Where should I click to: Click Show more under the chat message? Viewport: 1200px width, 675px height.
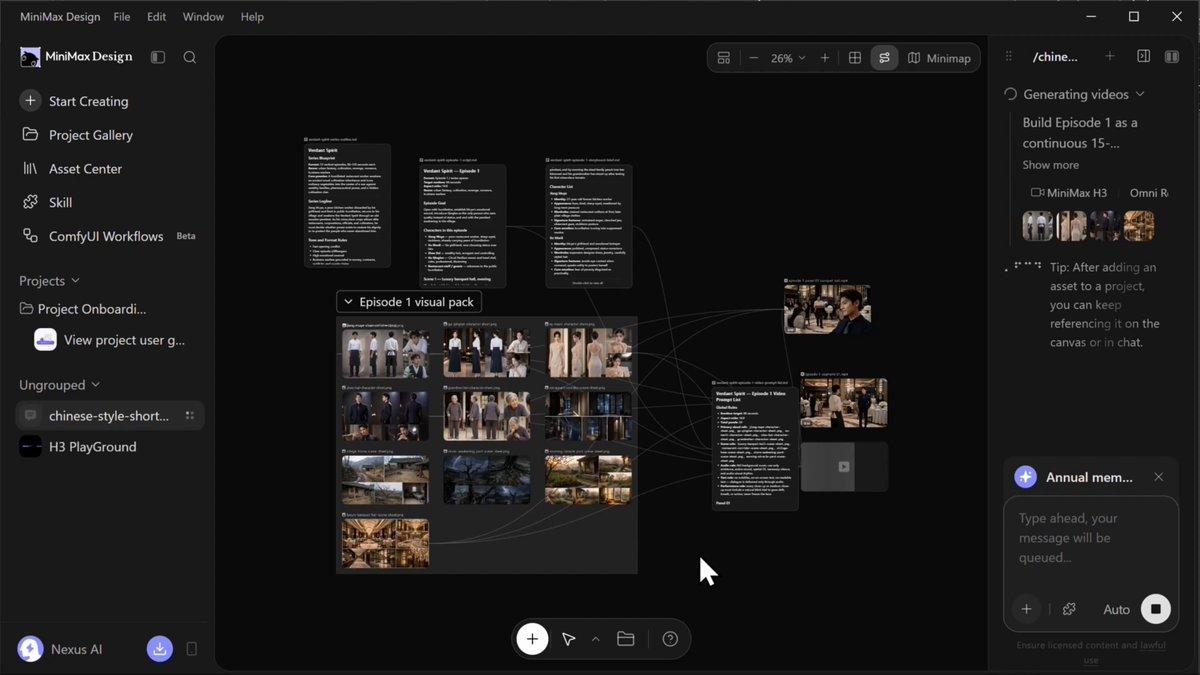pos(1050,165)
